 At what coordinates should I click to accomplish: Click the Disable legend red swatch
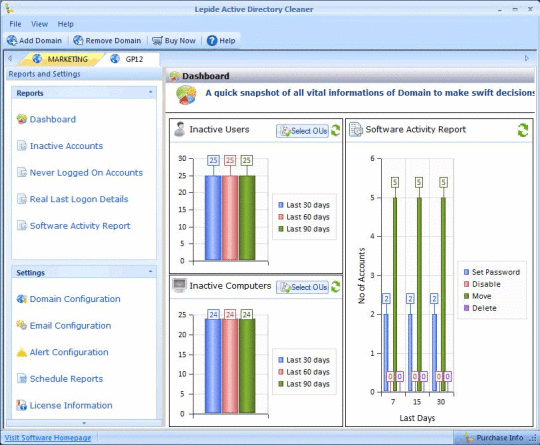(467, 284)
